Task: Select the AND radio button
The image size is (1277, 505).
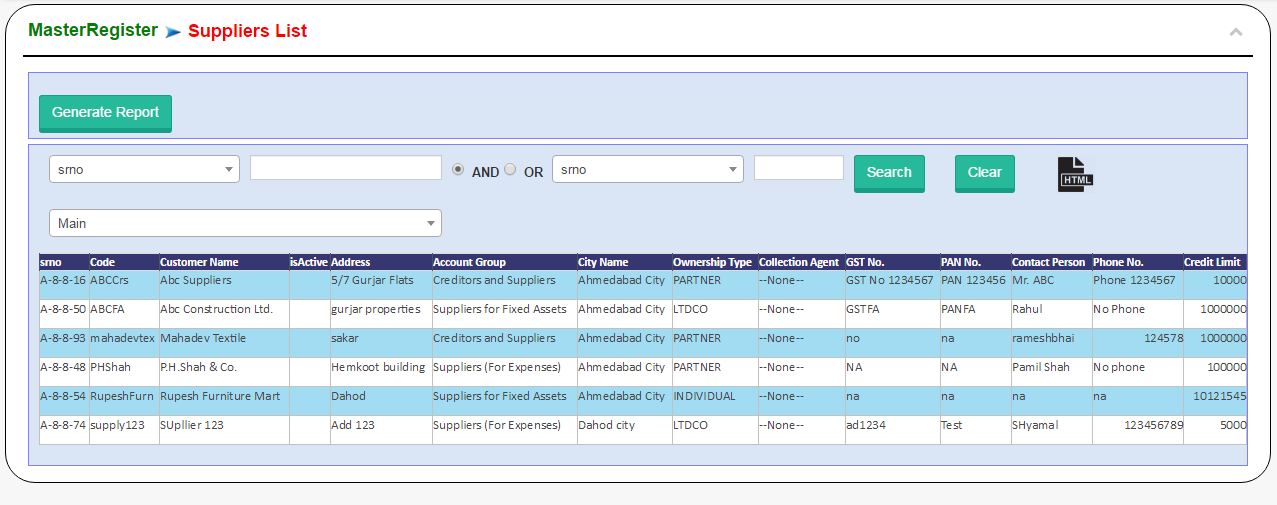Action: [458, 169]
